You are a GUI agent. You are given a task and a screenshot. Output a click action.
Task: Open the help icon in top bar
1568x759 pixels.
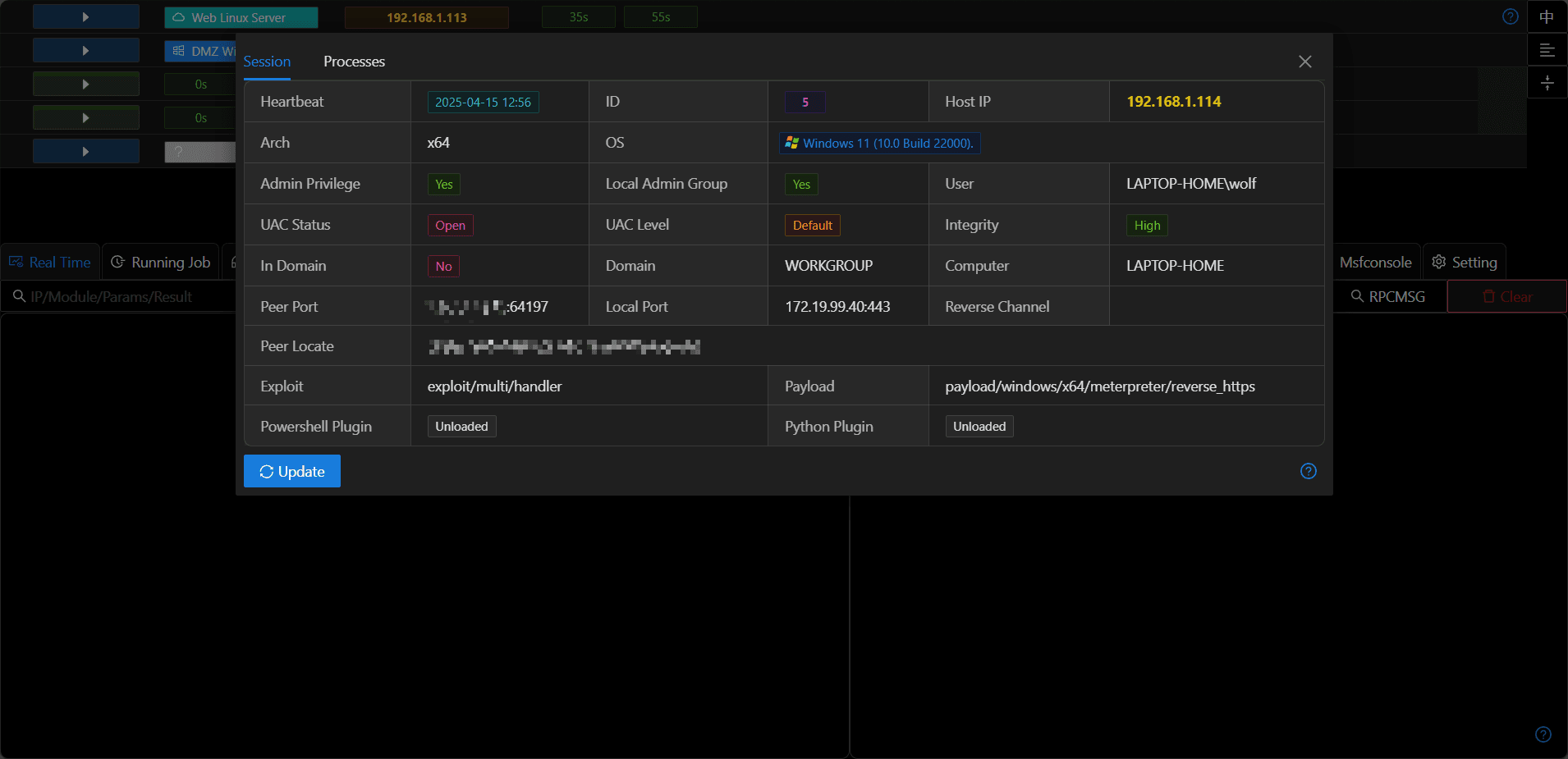click(1511, 16)
